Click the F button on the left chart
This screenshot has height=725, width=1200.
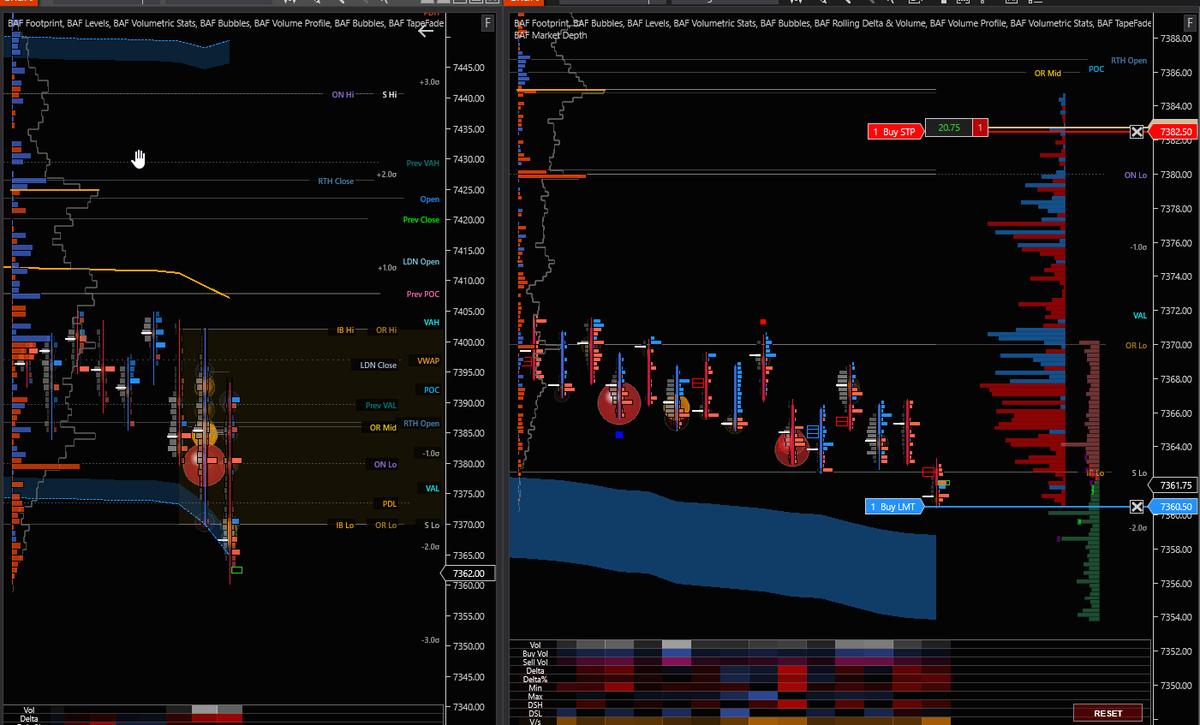[x=487, y=22]
